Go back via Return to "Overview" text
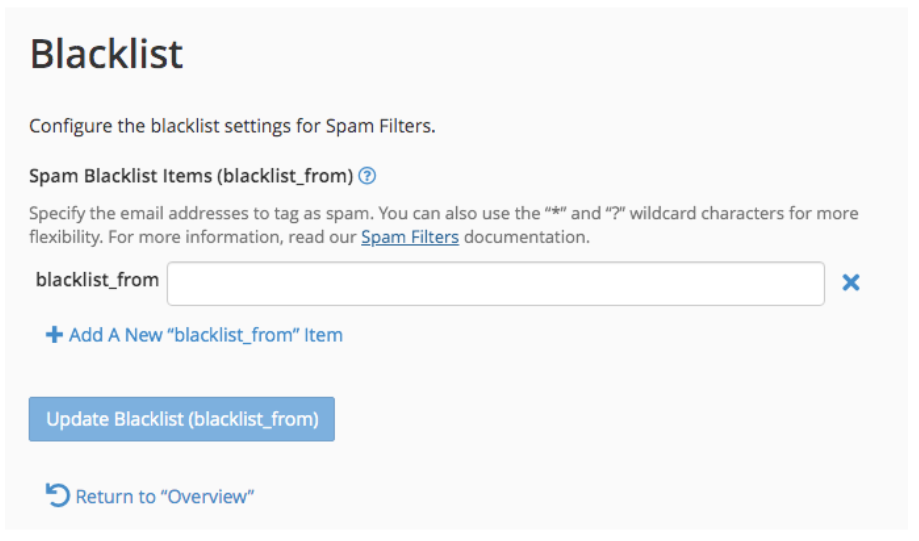 click(165, 496)
